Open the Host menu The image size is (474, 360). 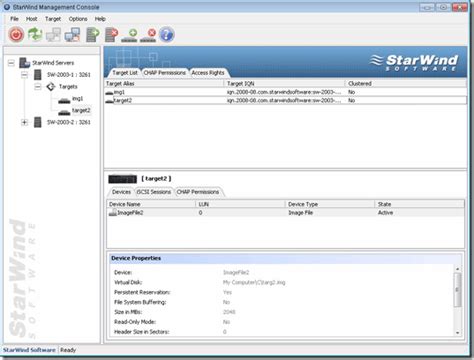pos(32,19)
